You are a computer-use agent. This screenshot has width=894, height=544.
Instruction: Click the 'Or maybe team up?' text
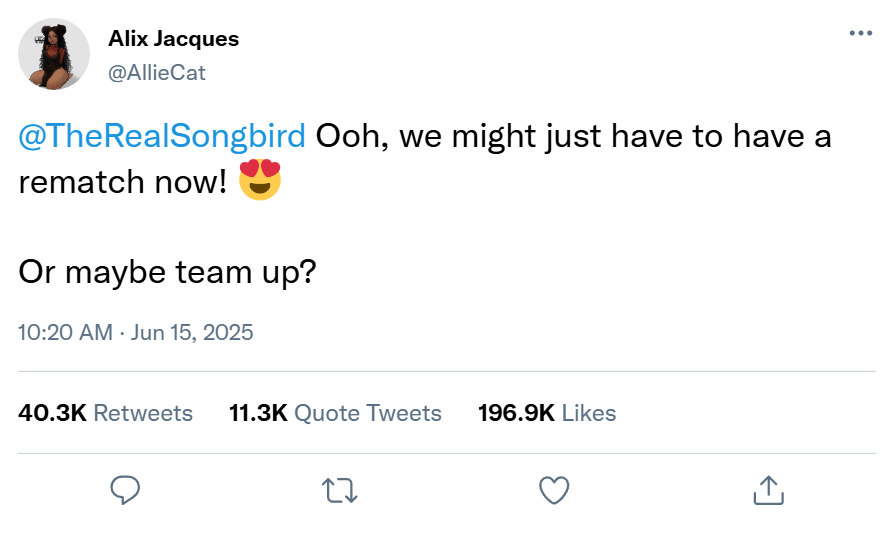pyautogui.click(x=167, y=272)
